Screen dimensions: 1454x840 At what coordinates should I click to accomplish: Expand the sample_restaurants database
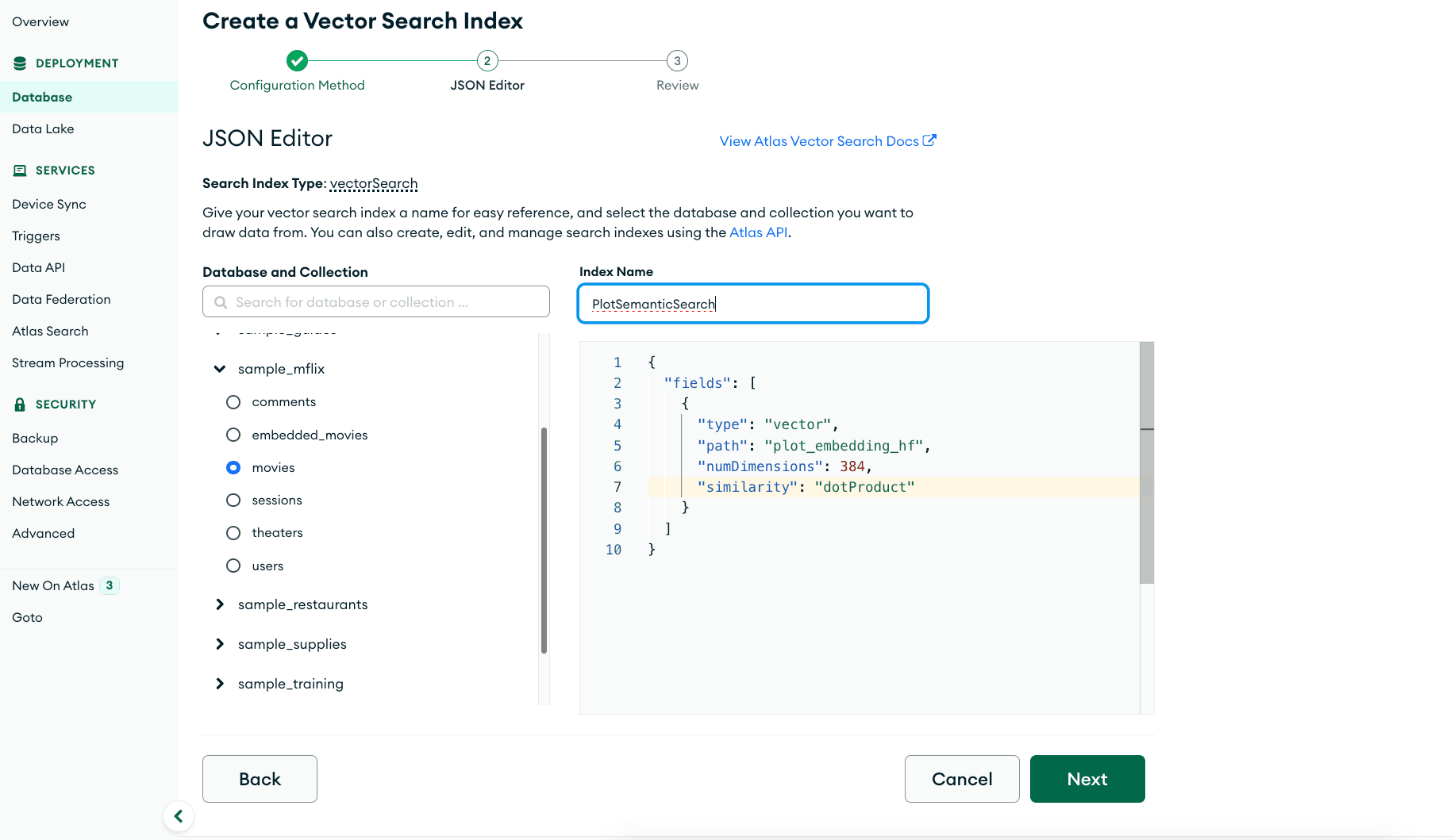220,604
